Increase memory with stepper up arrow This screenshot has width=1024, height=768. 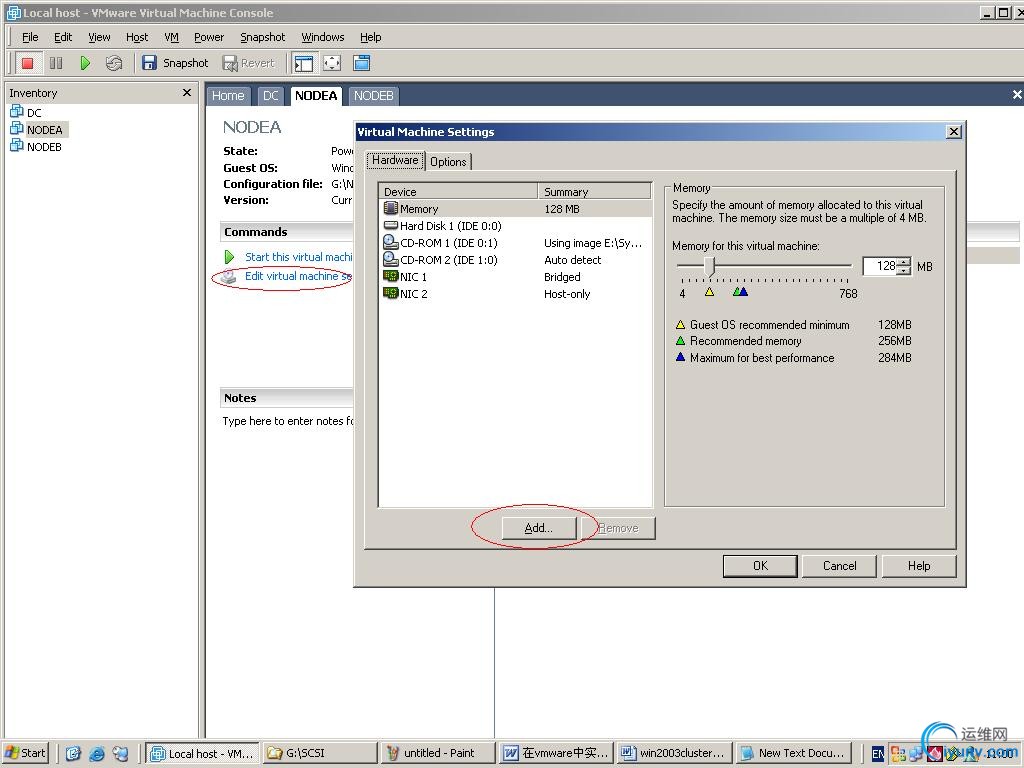[904, 263]
